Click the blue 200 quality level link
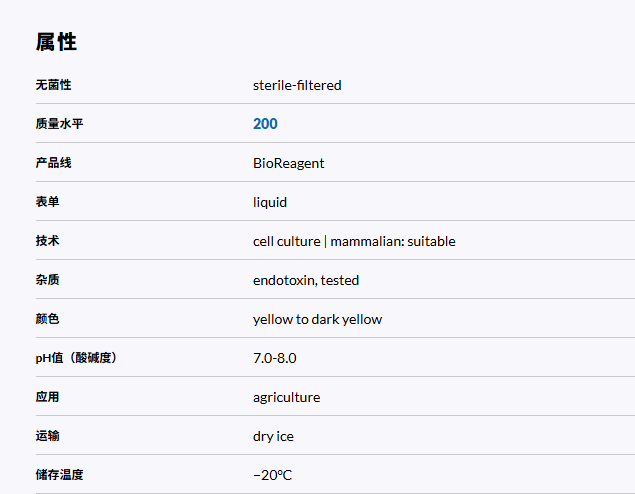This screenshot has height=494, width=635. (x=265, y=124)
